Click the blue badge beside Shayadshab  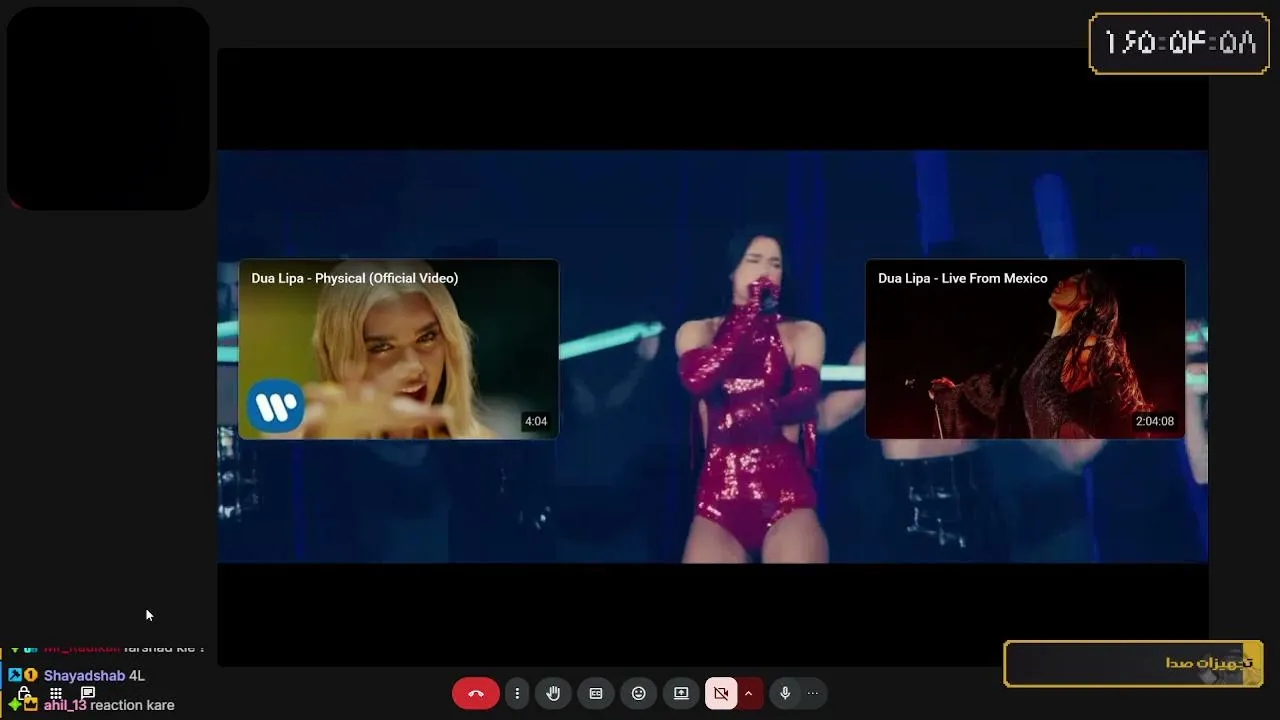[x=15, y=676]
